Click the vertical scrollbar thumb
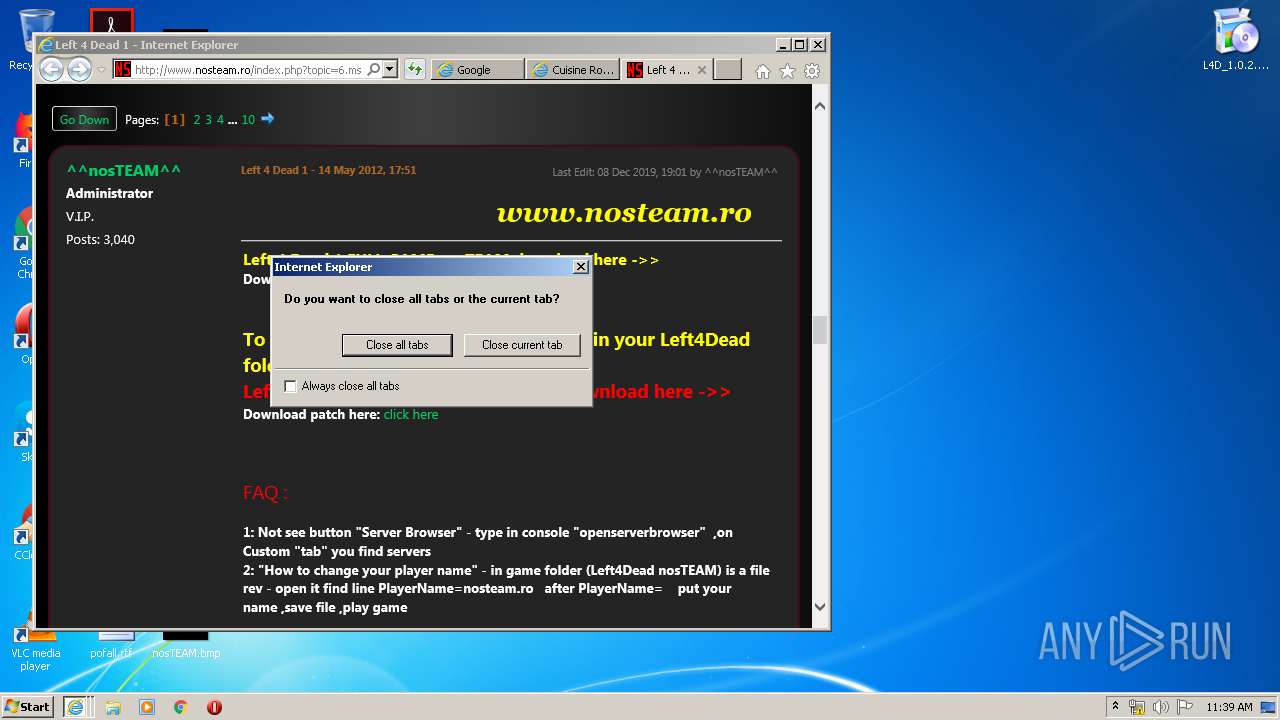Image resolution: width=1280 pixels, height=720 pixels. [820, 330]
